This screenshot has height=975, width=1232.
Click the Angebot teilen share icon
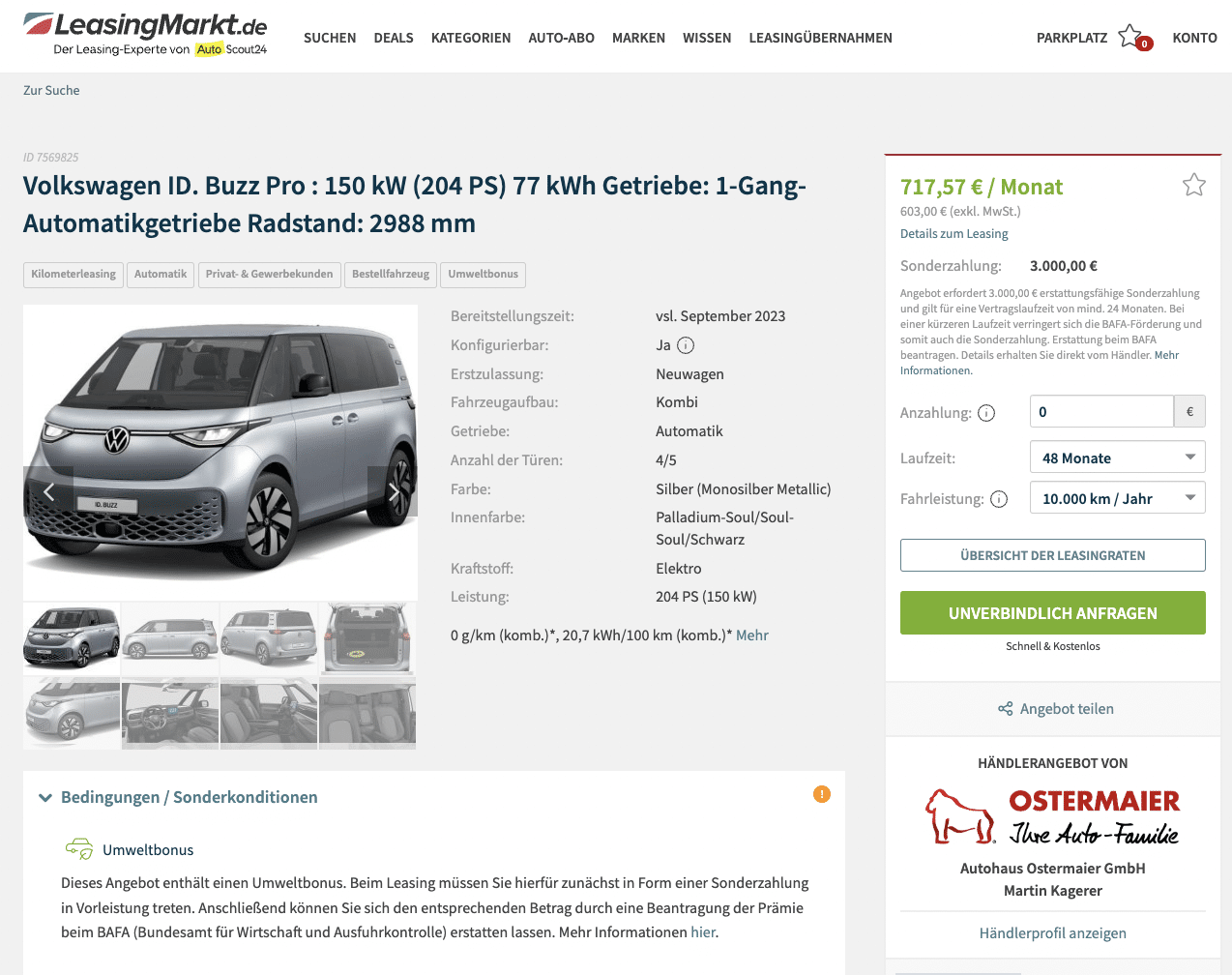1006,709
